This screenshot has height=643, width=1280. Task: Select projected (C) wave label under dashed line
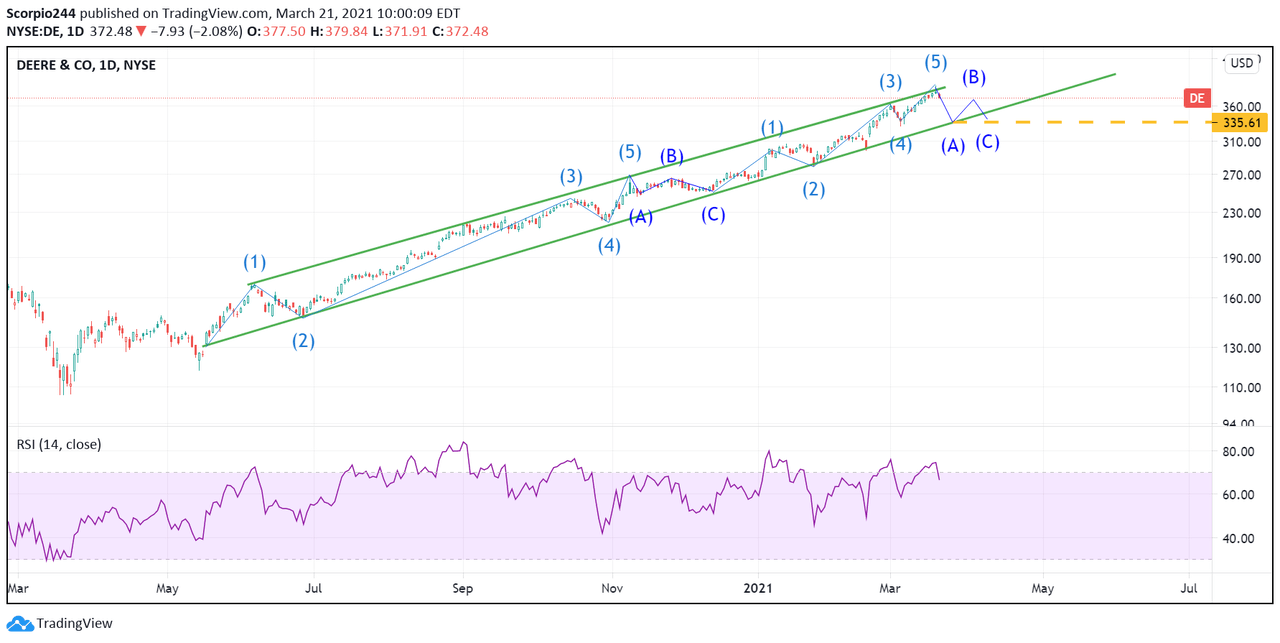pyautogui.click(x=987, y=142)
